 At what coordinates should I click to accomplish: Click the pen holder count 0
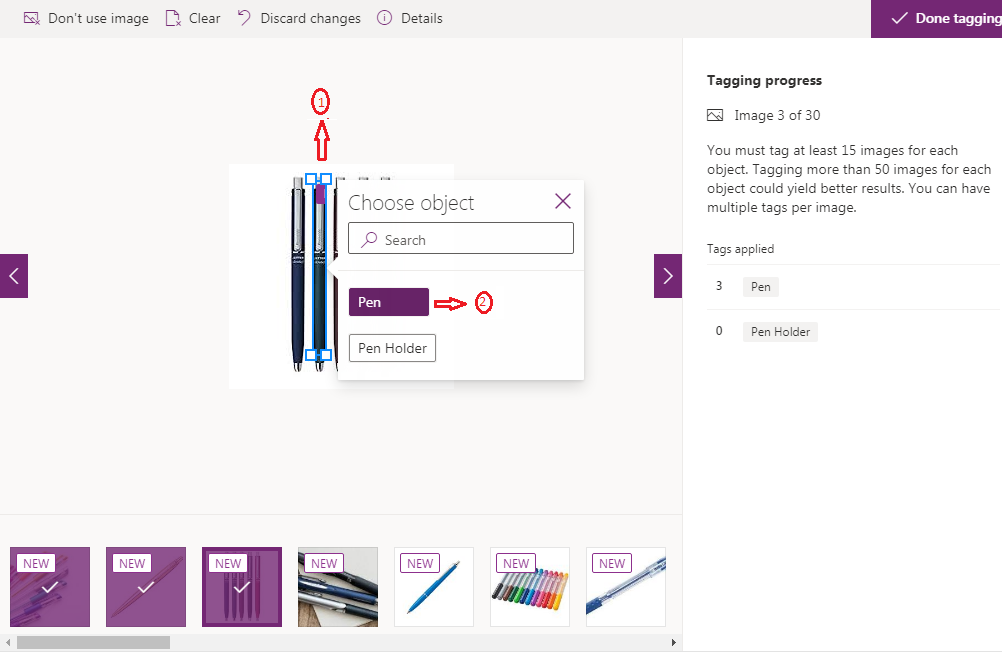tap(719, 331)
